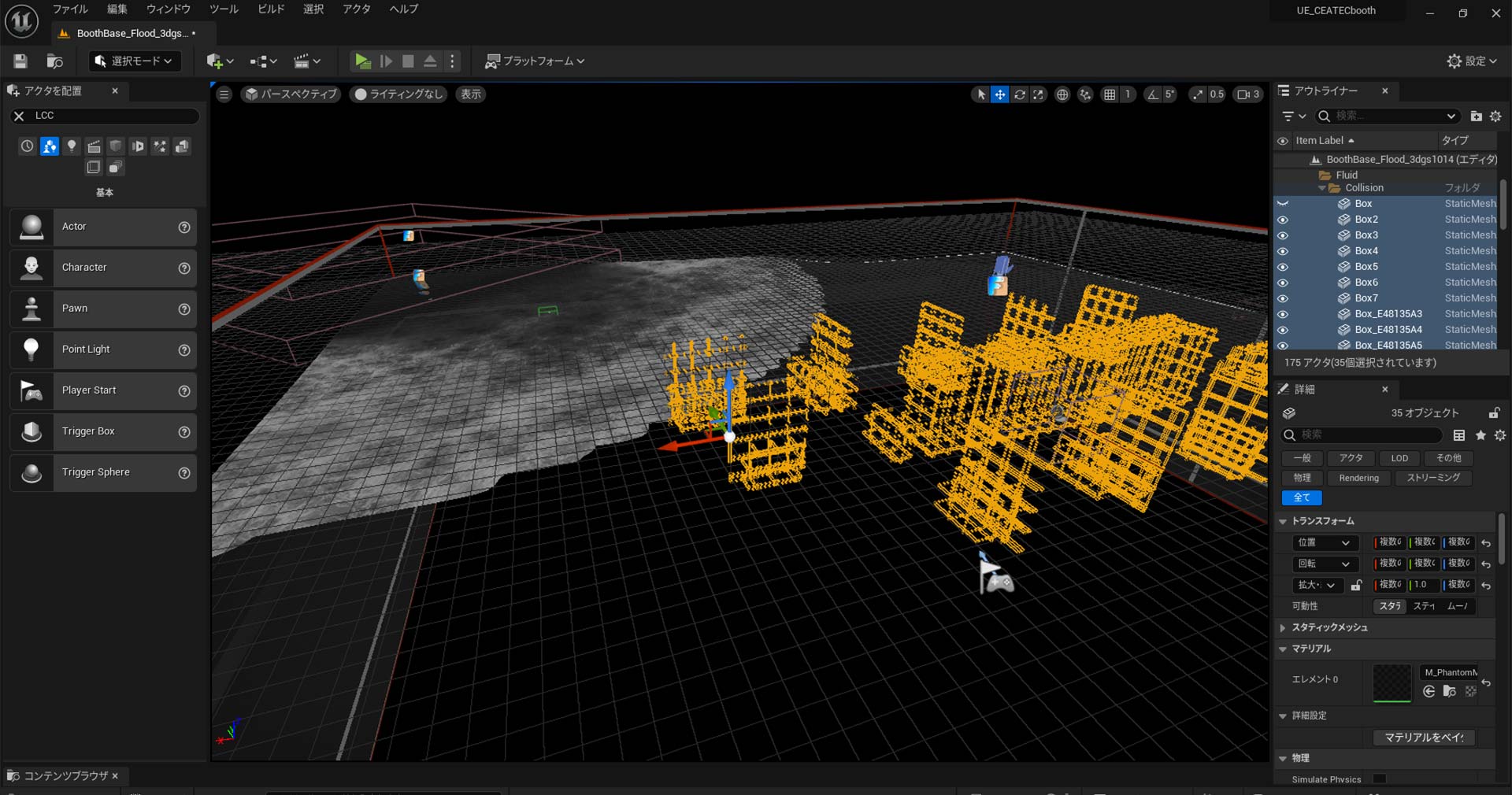
Task: Tick the Simulate Physics checkbox
Action: (1380, 779)
